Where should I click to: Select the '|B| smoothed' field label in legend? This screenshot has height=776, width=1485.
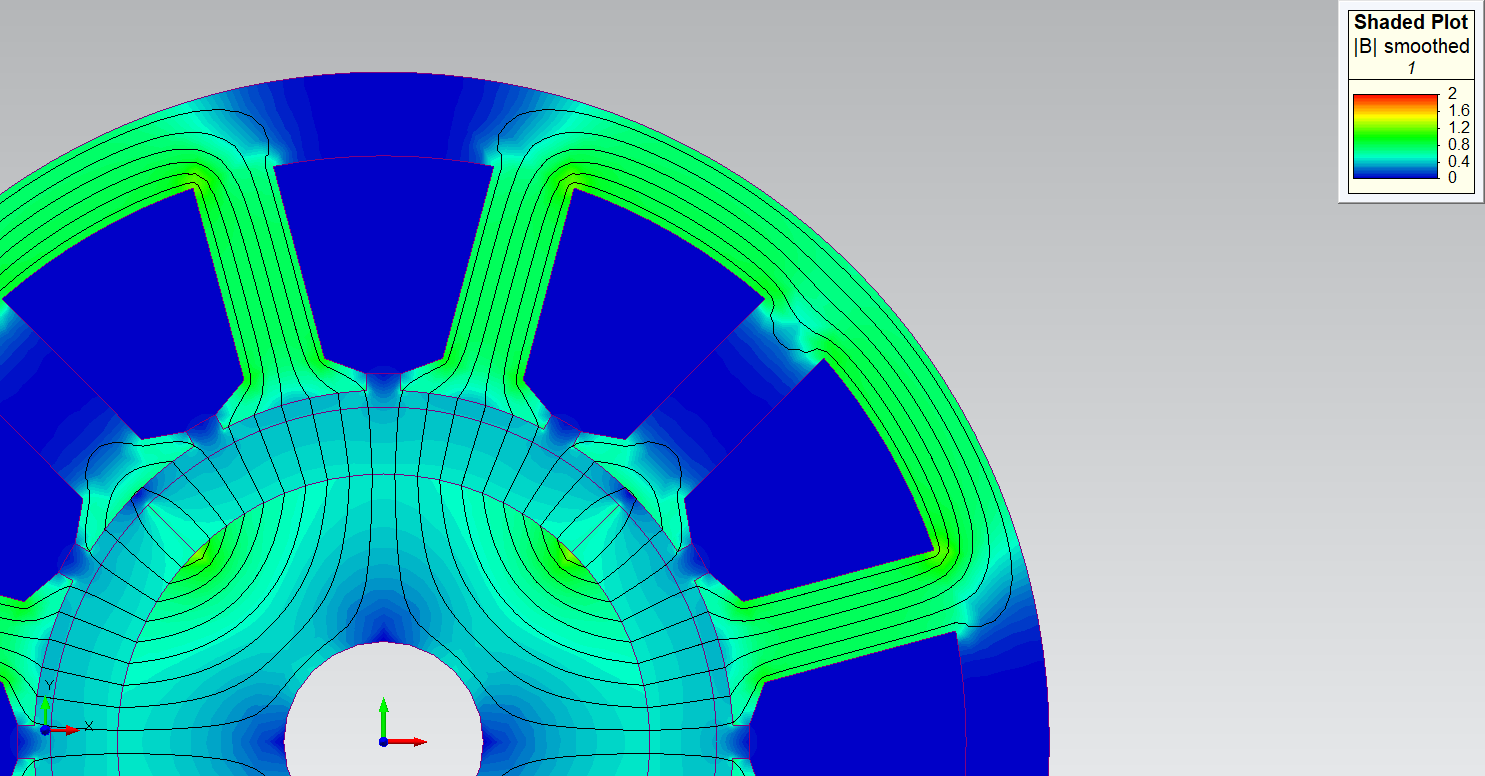click(1410, 46)
